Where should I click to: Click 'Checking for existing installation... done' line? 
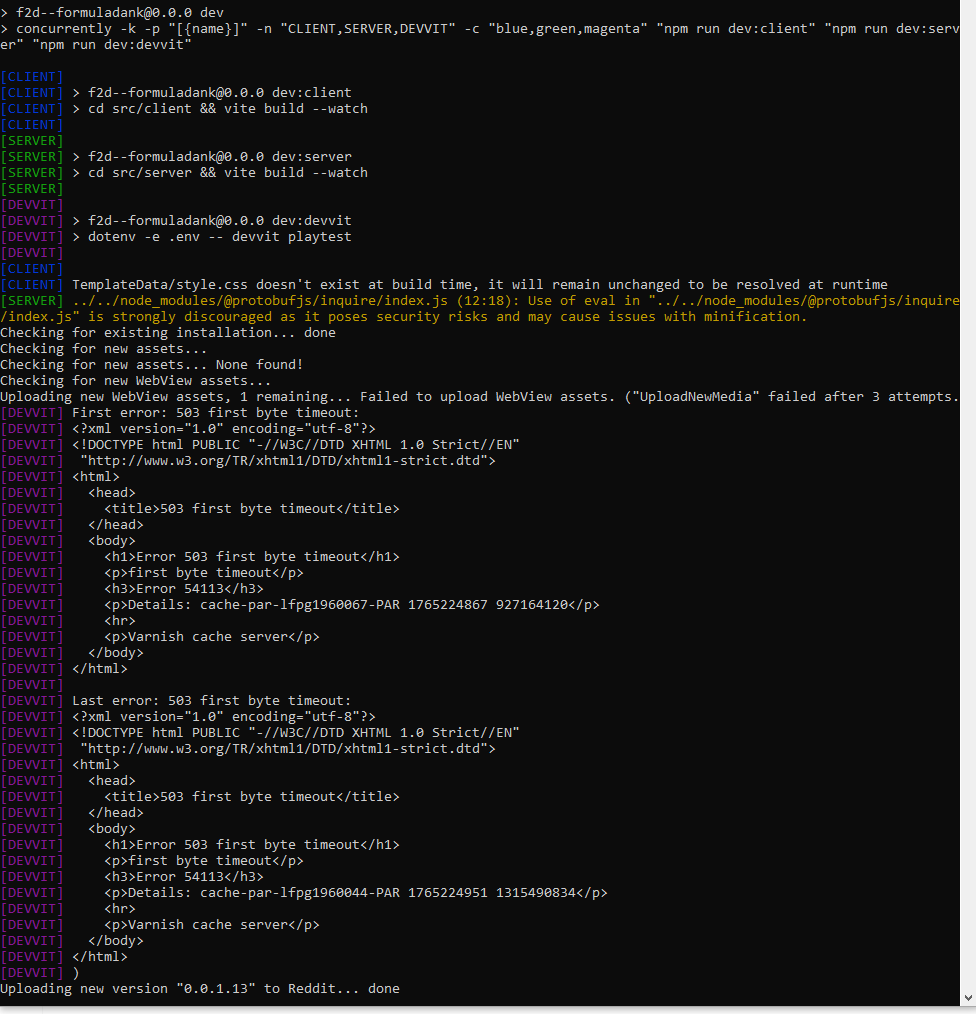point(168,332)
